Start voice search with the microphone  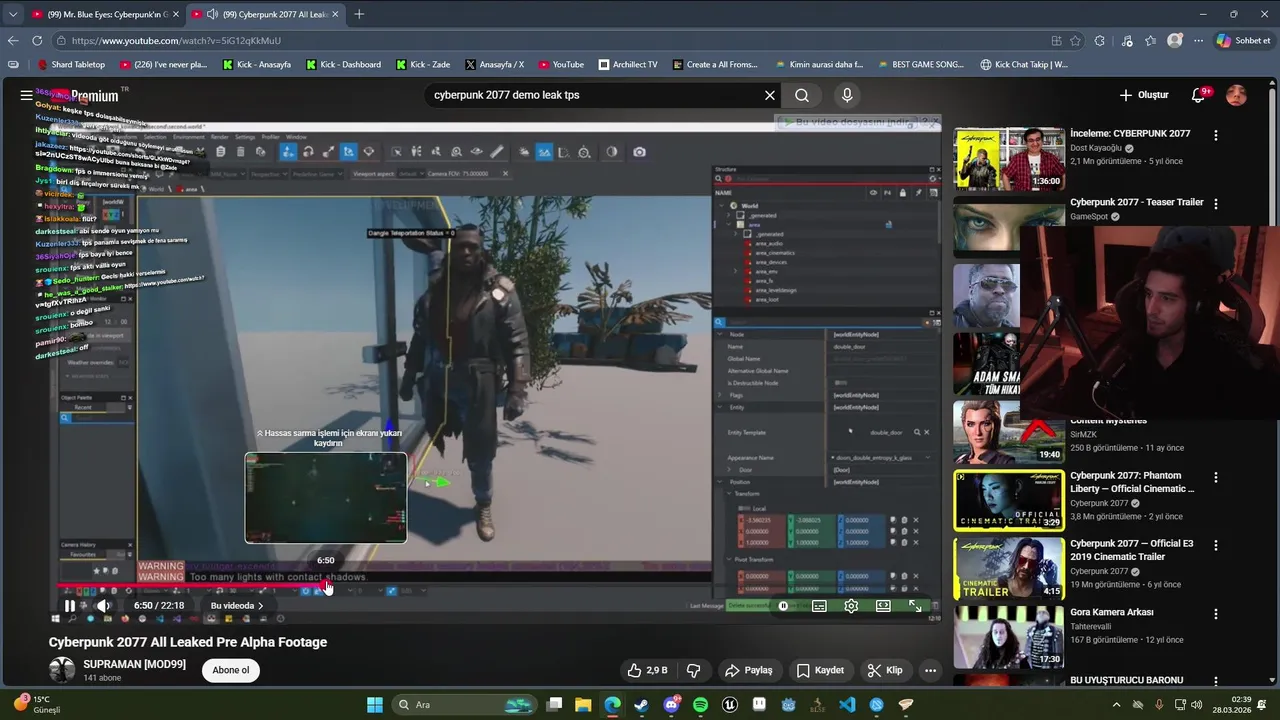pyautogui.click(x=847, y=95)
